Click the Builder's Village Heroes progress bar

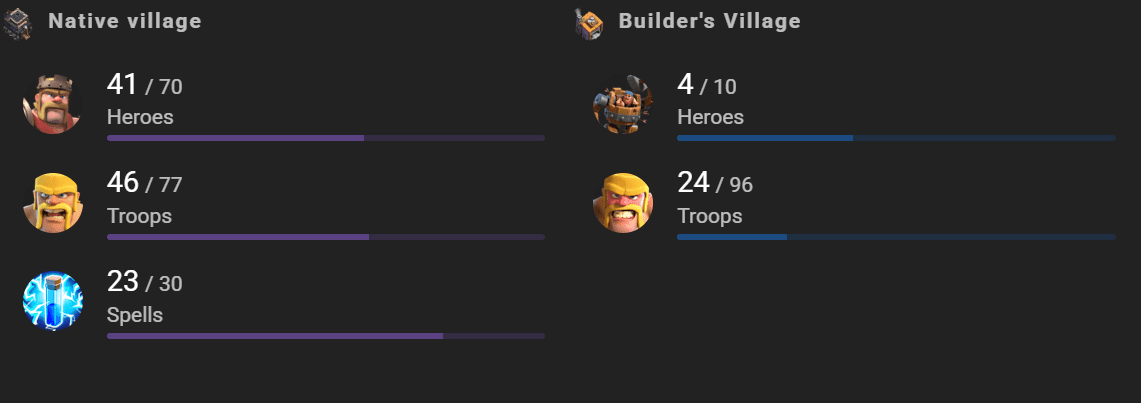896,138
